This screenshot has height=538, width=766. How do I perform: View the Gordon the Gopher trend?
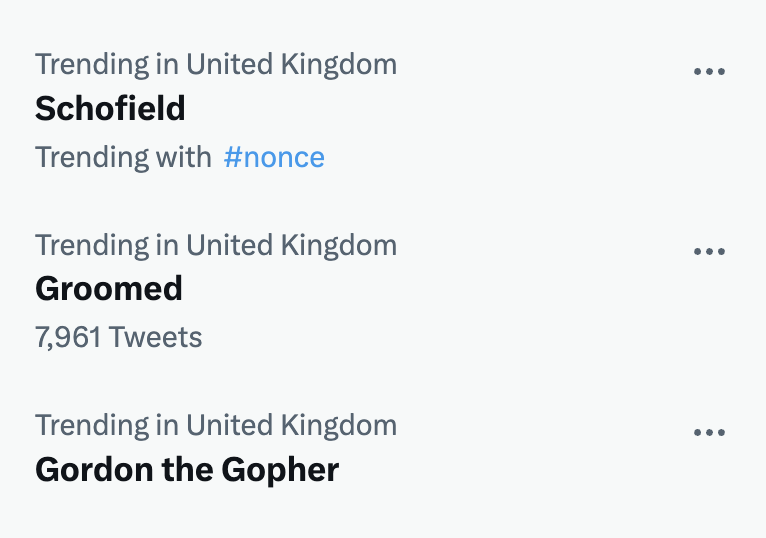click(187, 468)
